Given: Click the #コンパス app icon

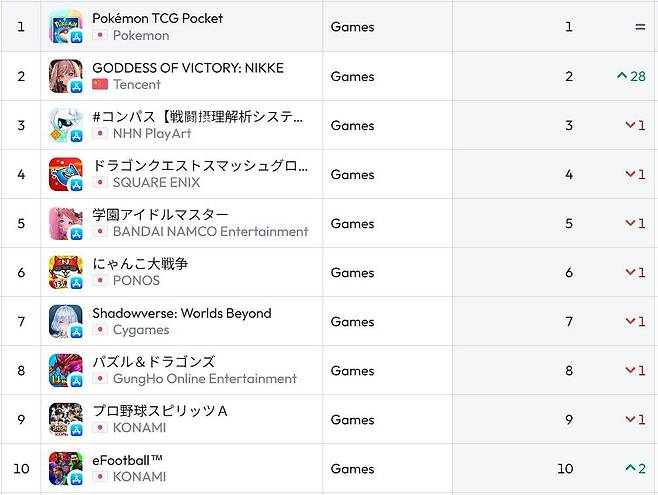Looking at the screenshot, I should 65,125.
